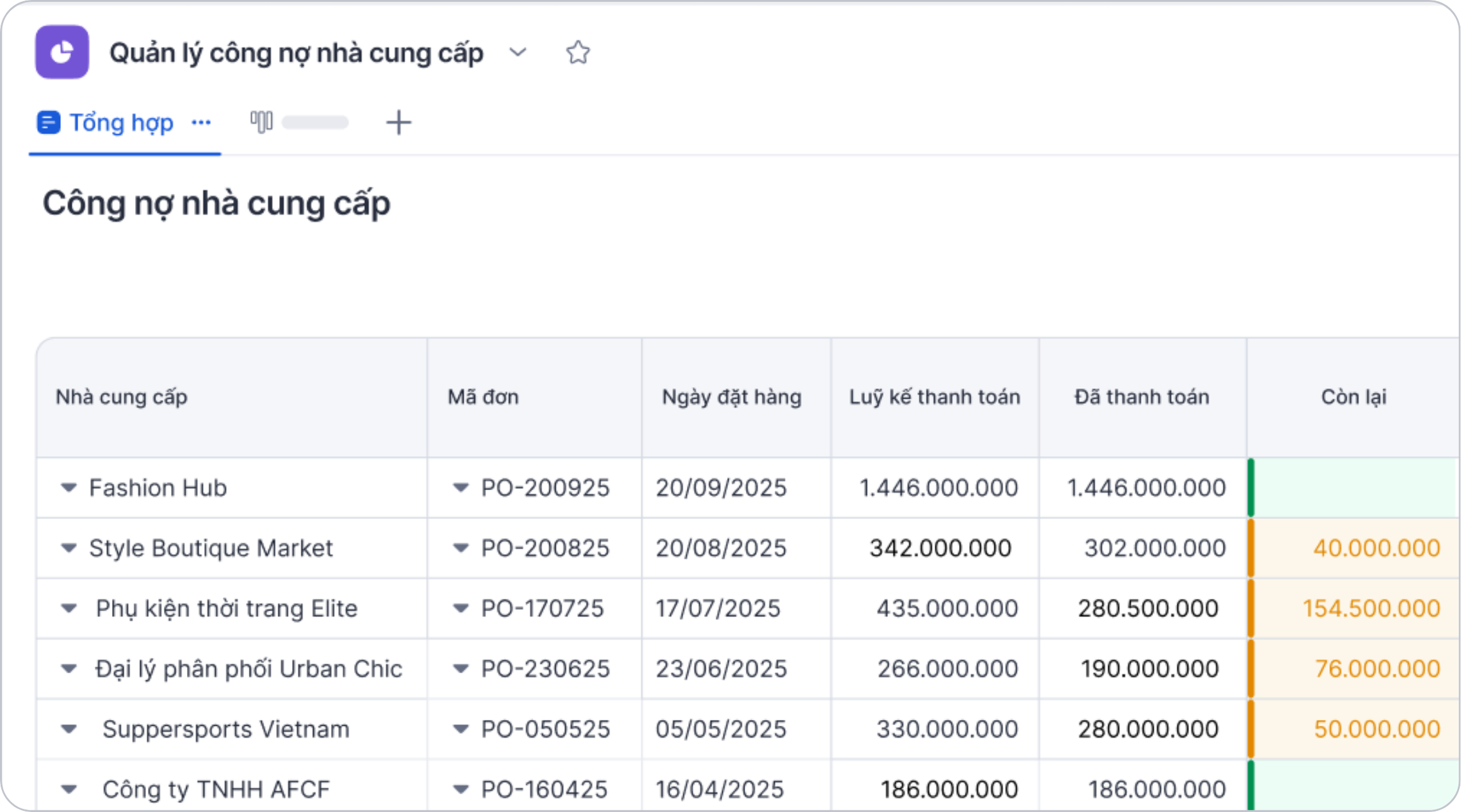Click cumulative value 330.000.000
The image size is (1461, 812).
pos(947,729)
